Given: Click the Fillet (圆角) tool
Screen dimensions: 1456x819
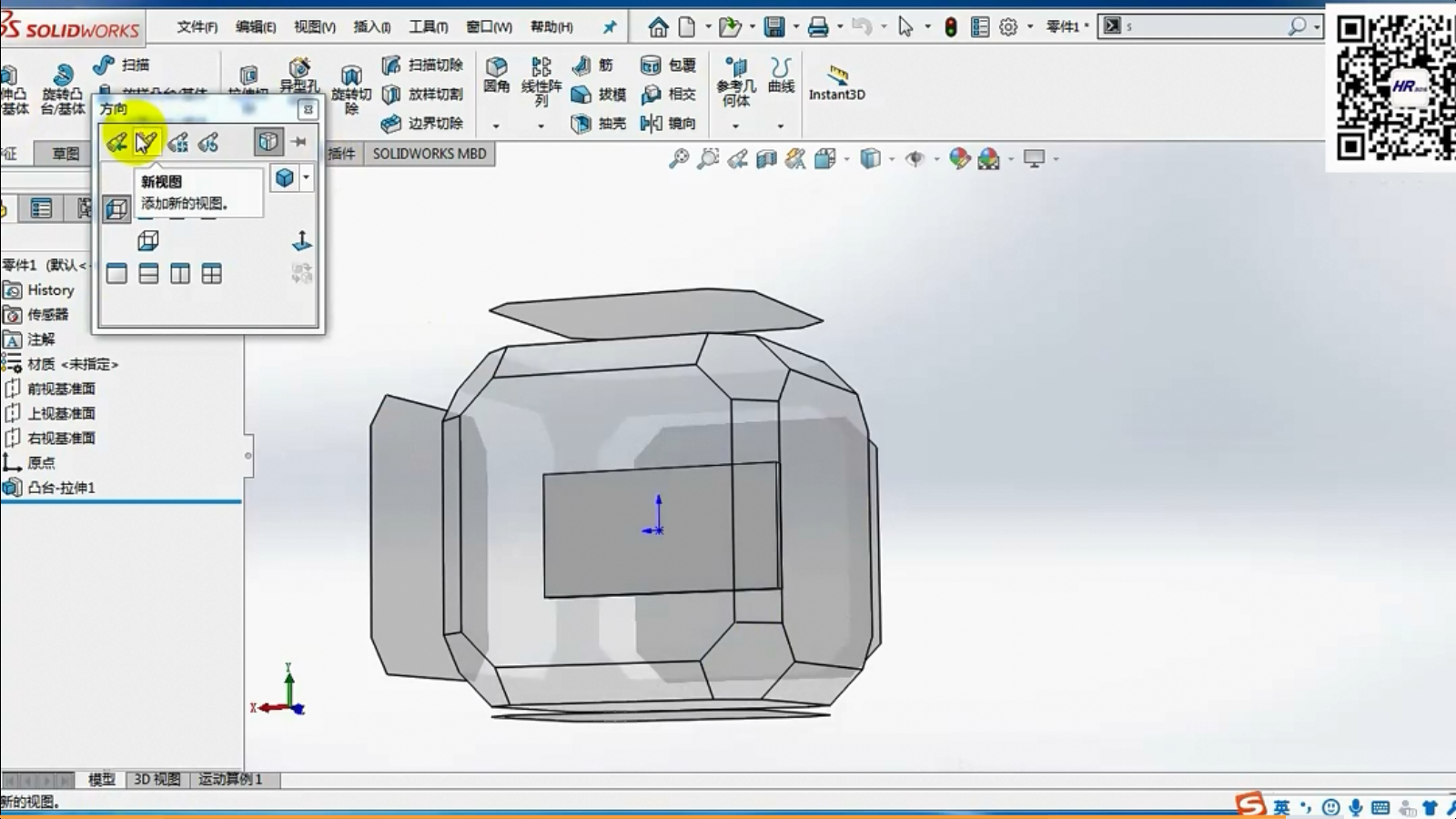Looking at the screenshot, I should (496, 75).
